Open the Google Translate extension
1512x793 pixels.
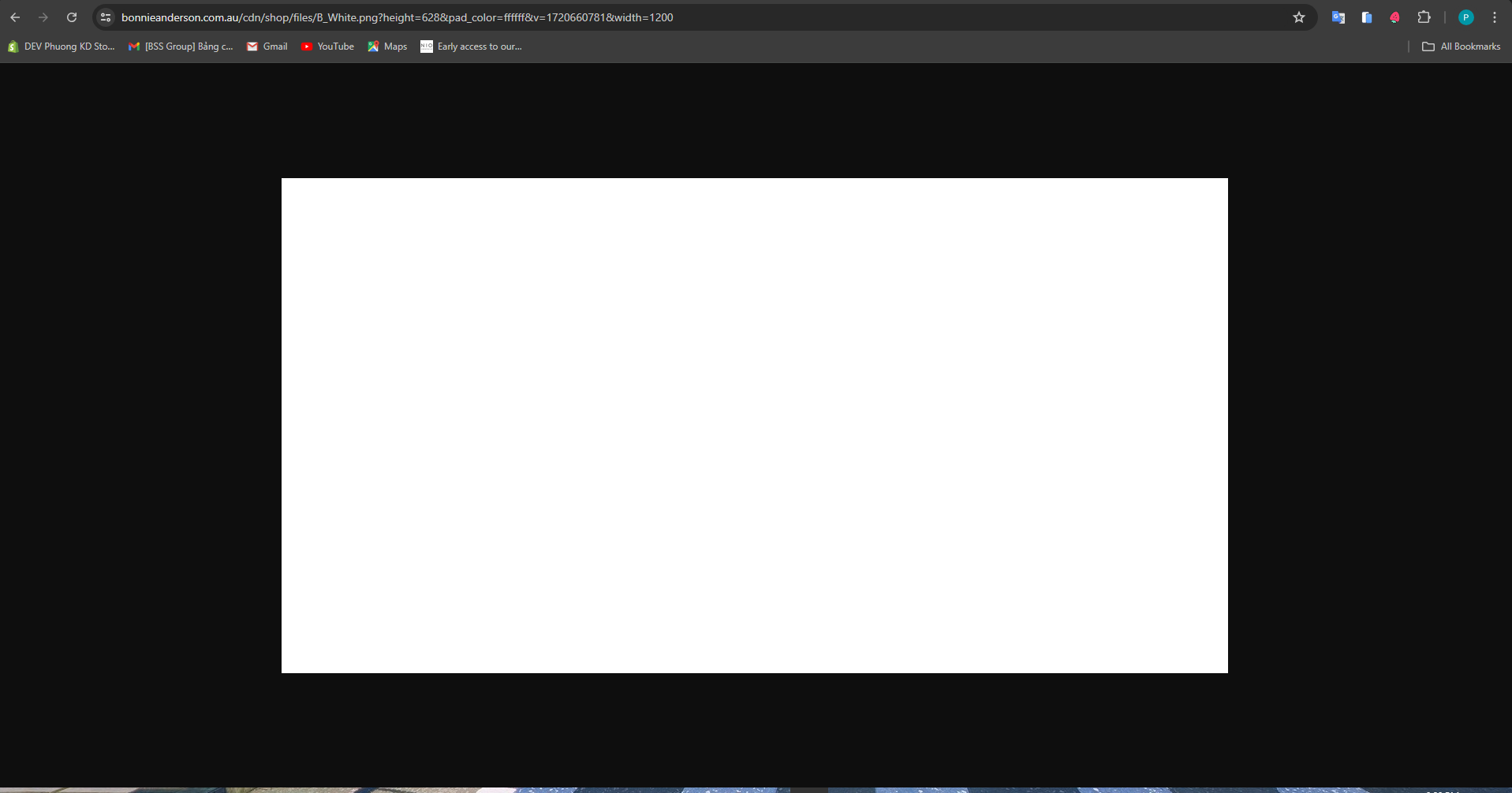coord(1338,17)
